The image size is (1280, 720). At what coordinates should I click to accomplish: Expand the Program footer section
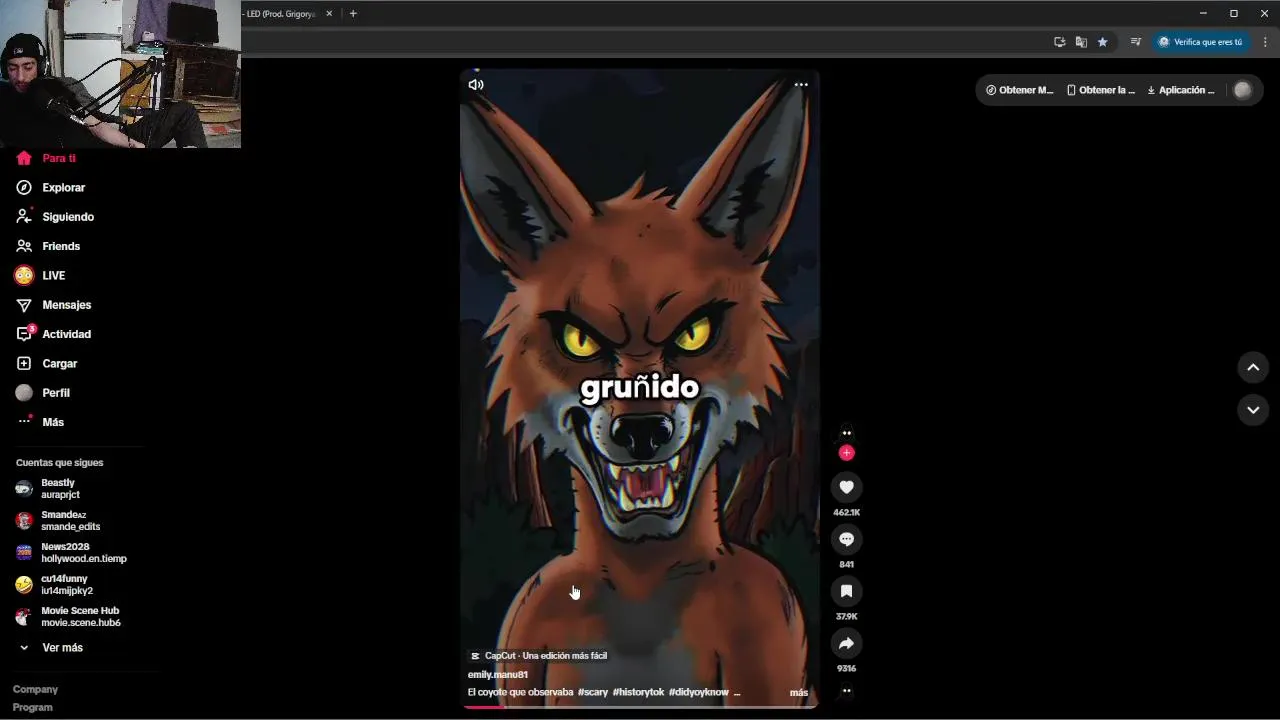tap(32, 707)
